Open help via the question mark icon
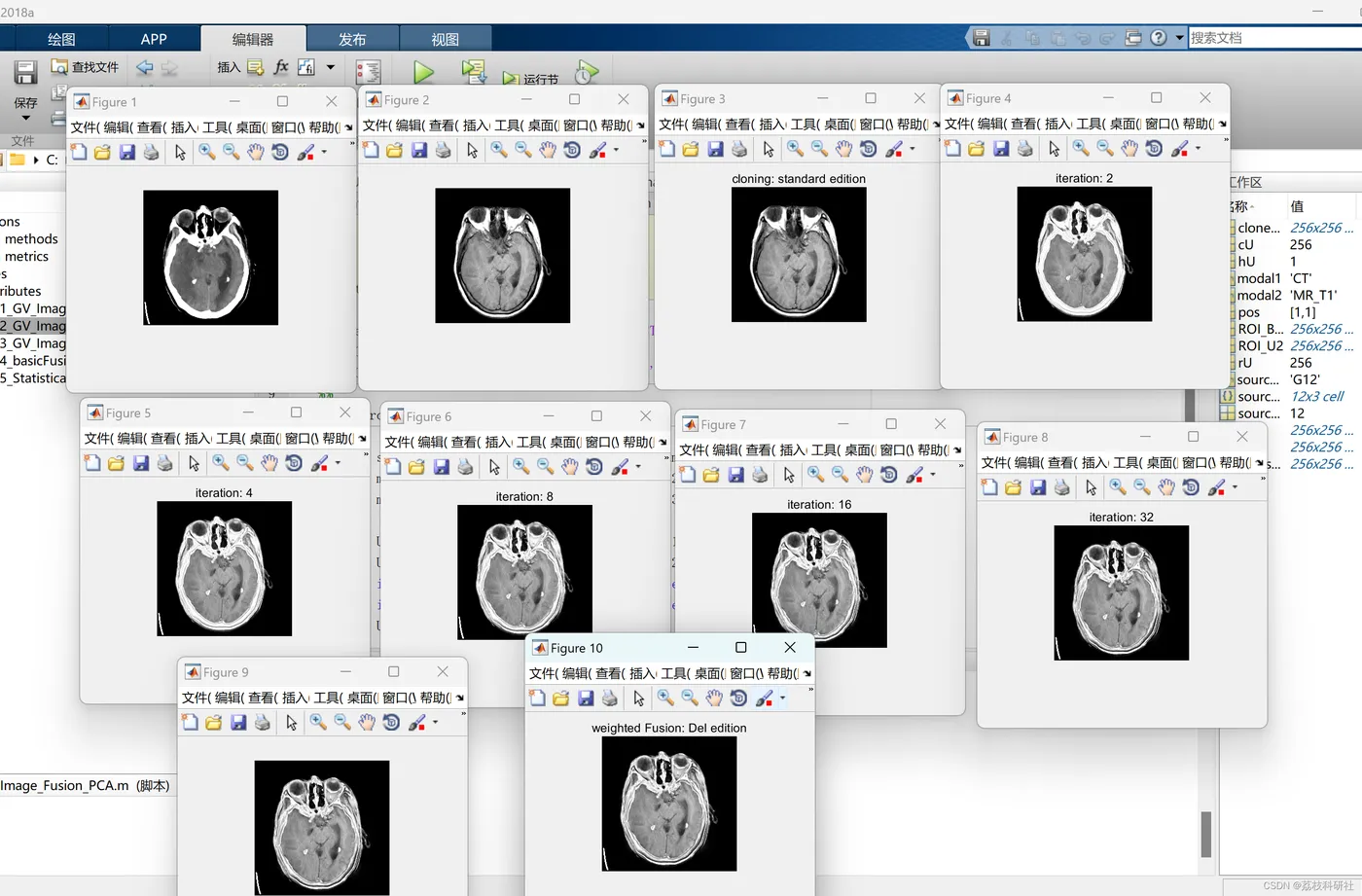Image resolution: width=1362 pixels, height=896 pixels. point(1158,38)
